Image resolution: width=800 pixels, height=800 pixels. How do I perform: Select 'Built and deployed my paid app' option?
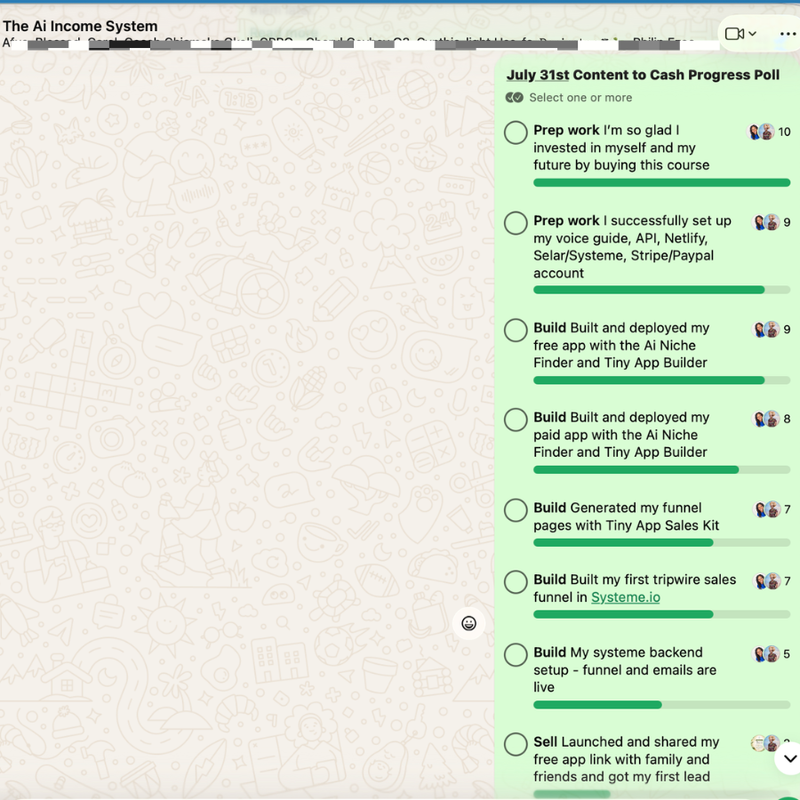(515, 419)
